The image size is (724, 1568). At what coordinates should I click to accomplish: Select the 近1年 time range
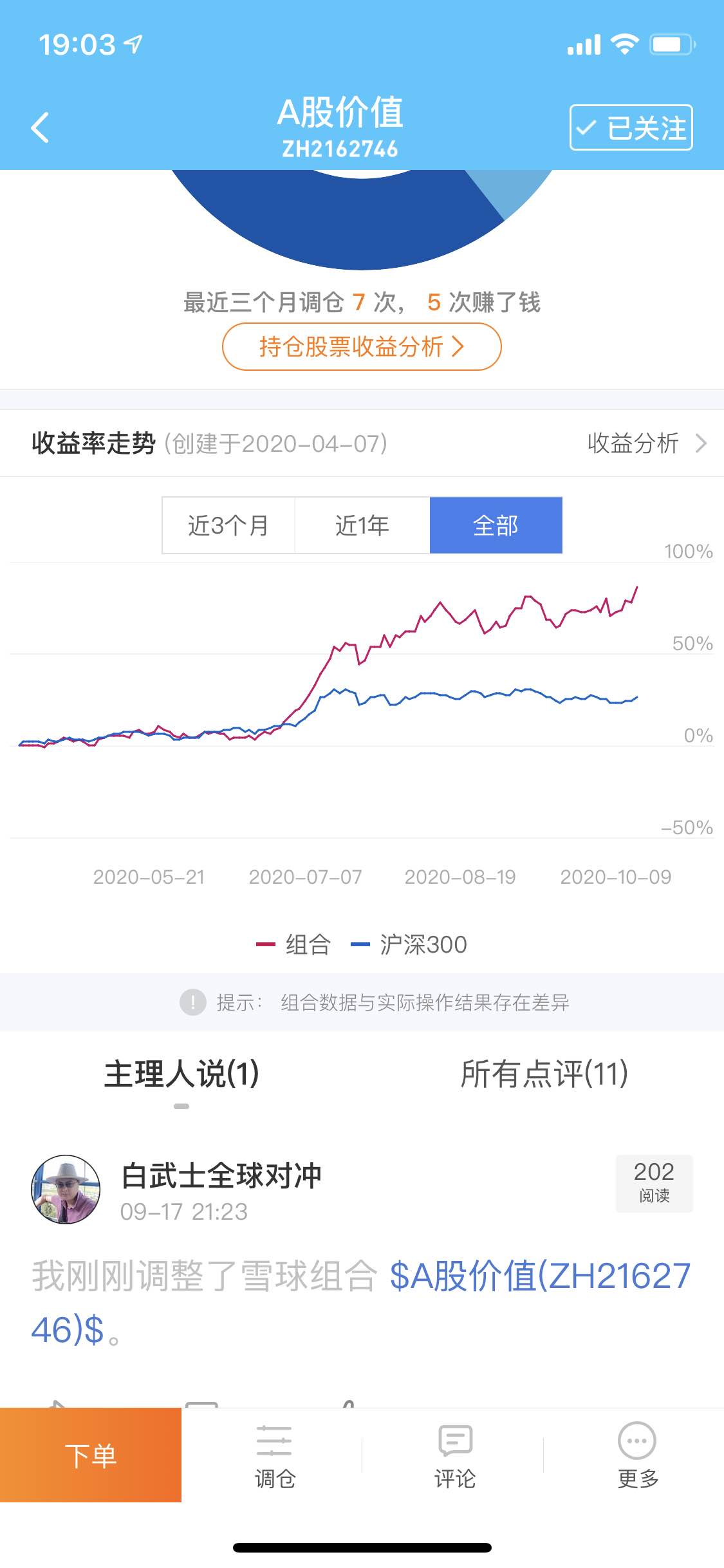362,525
